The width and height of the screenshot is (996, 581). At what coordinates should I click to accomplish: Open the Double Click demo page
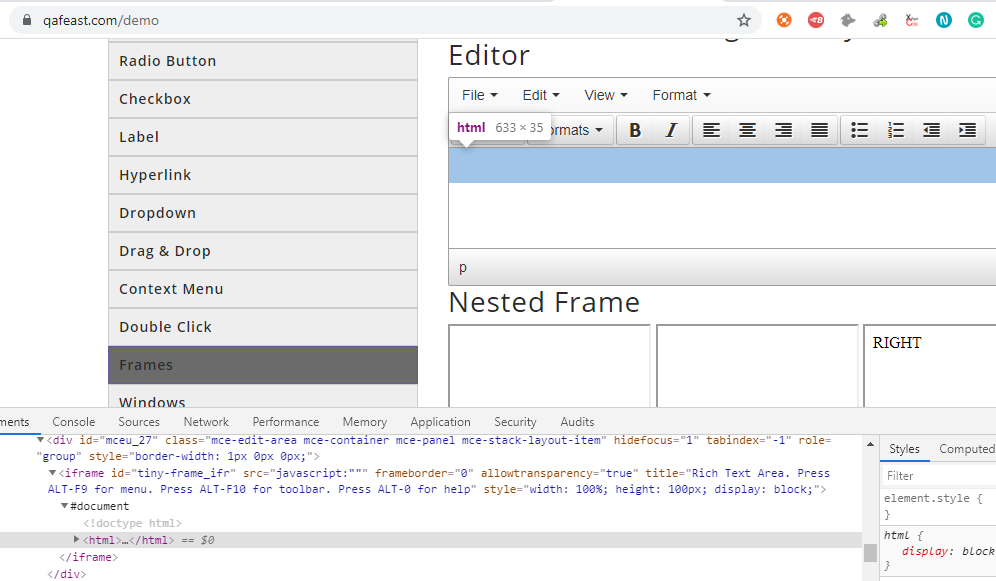262,326
